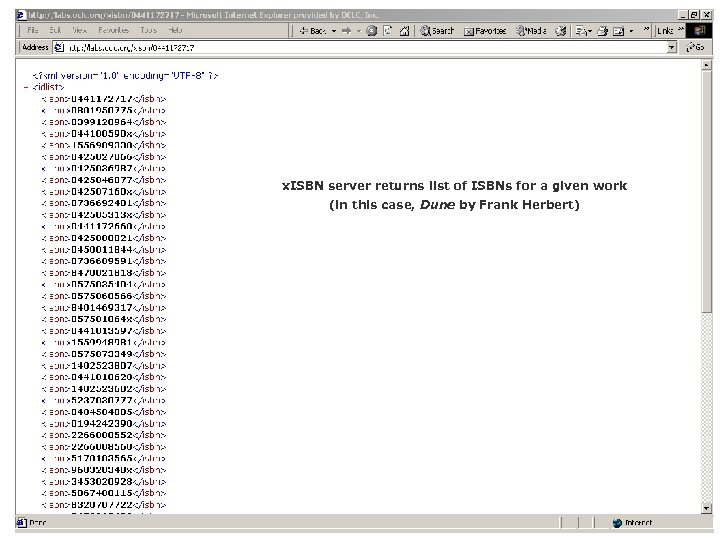Click the xml version declaration line
The image size is (720, 540).
[x=125, y=76]
